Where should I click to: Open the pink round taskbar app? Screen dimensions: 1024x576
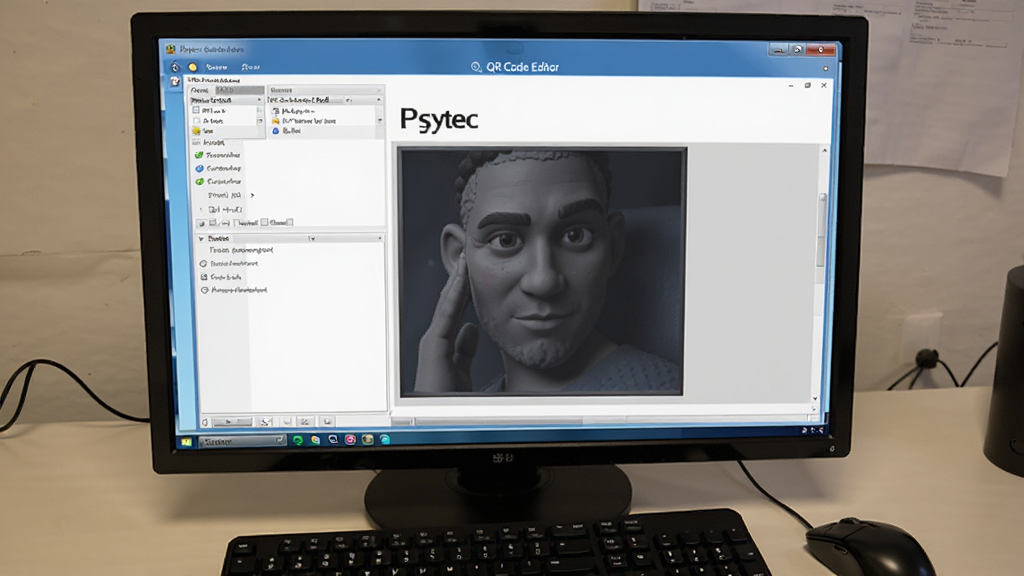[350, 440]
